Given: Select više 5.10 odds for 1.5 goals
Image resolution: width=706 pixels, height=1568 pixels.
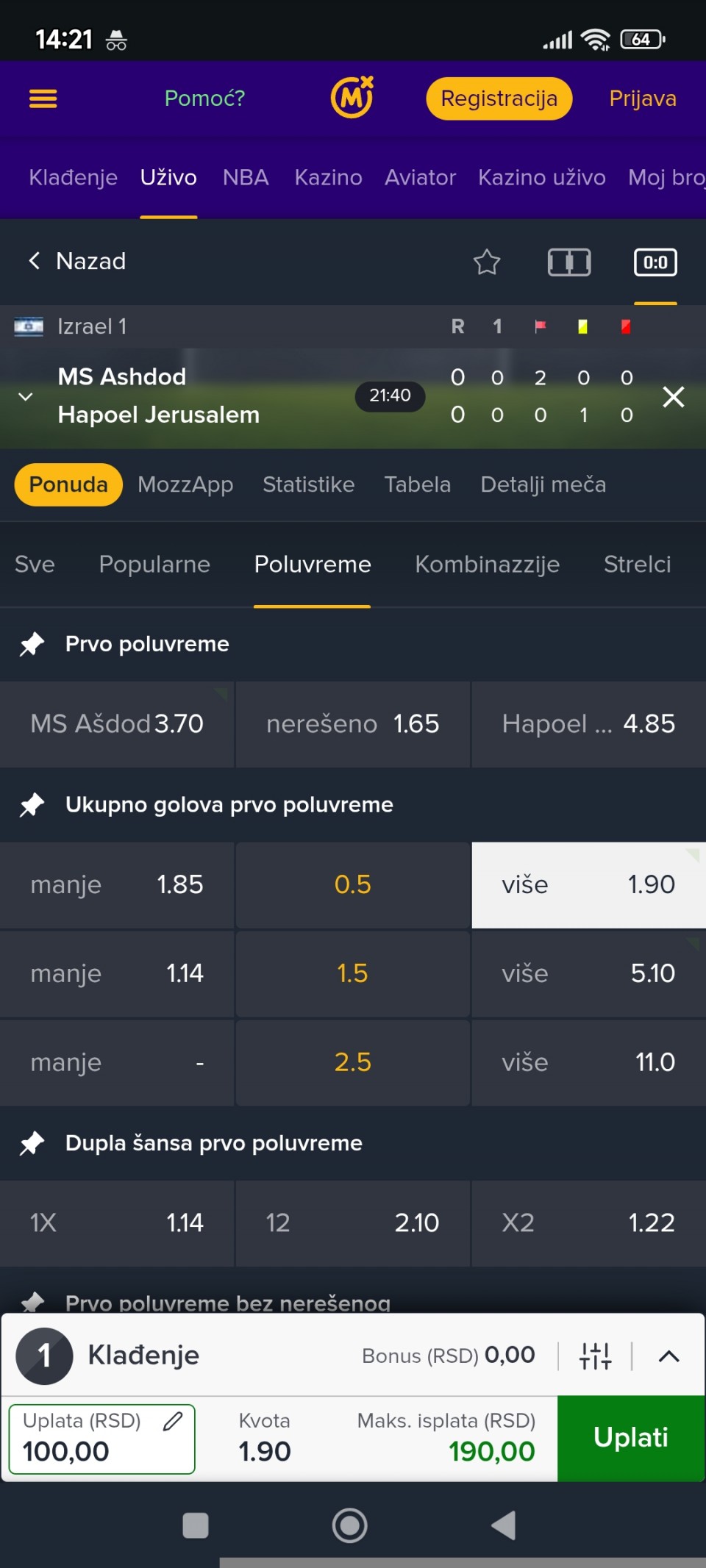Looking at the screenshot, I should click(588, 973).
